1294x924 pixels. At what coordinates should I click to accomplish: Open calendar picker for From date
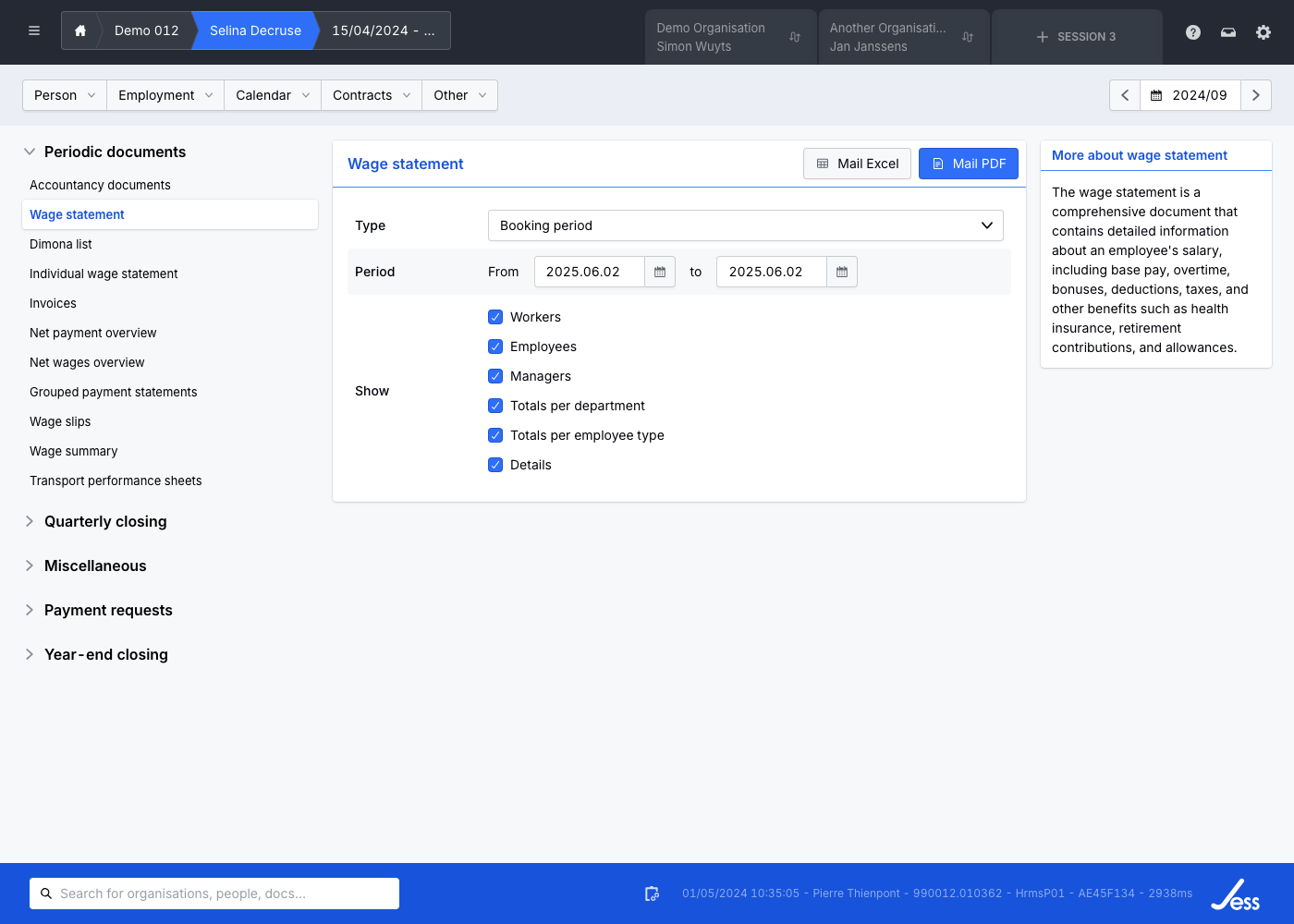click(660, 272)
